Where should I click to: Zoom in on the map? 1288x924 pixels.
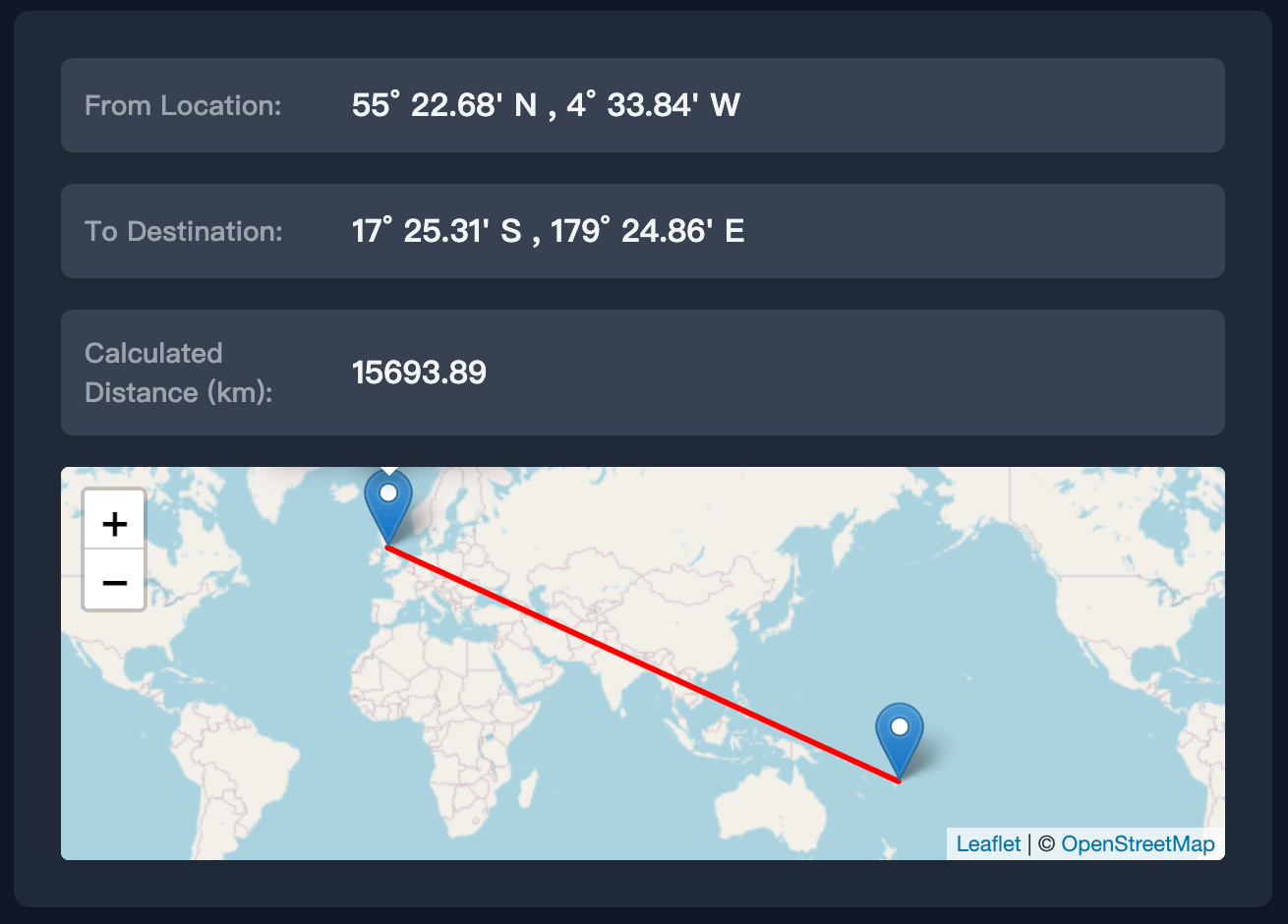click(114, 523)
